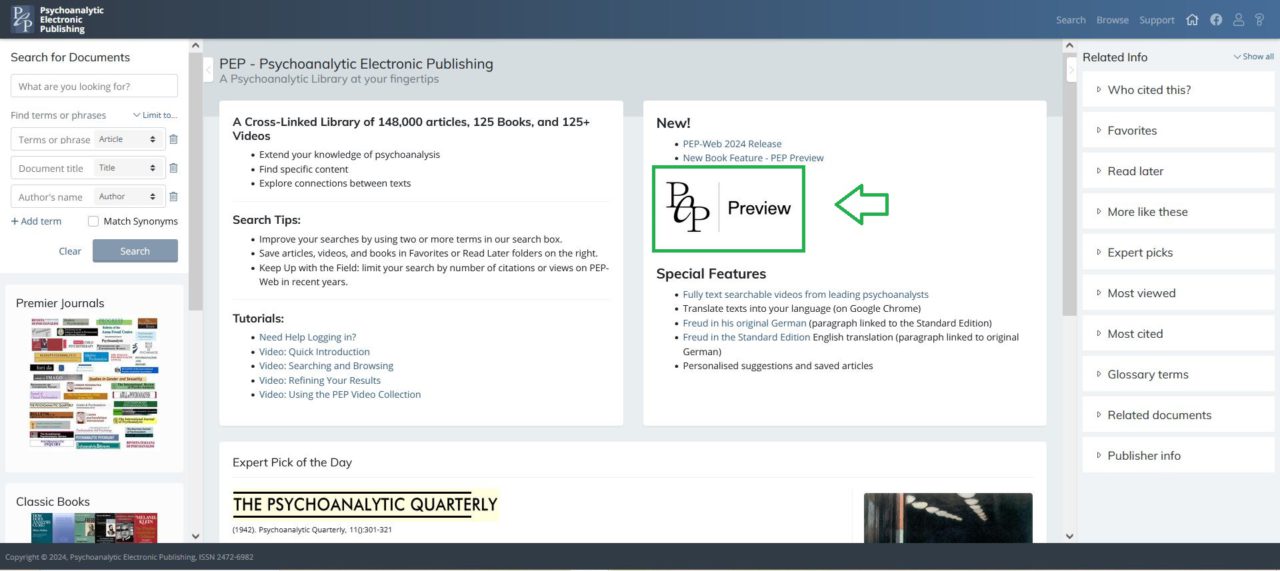Expand the Limit to options
The image size is (1280, 571).
154,116
